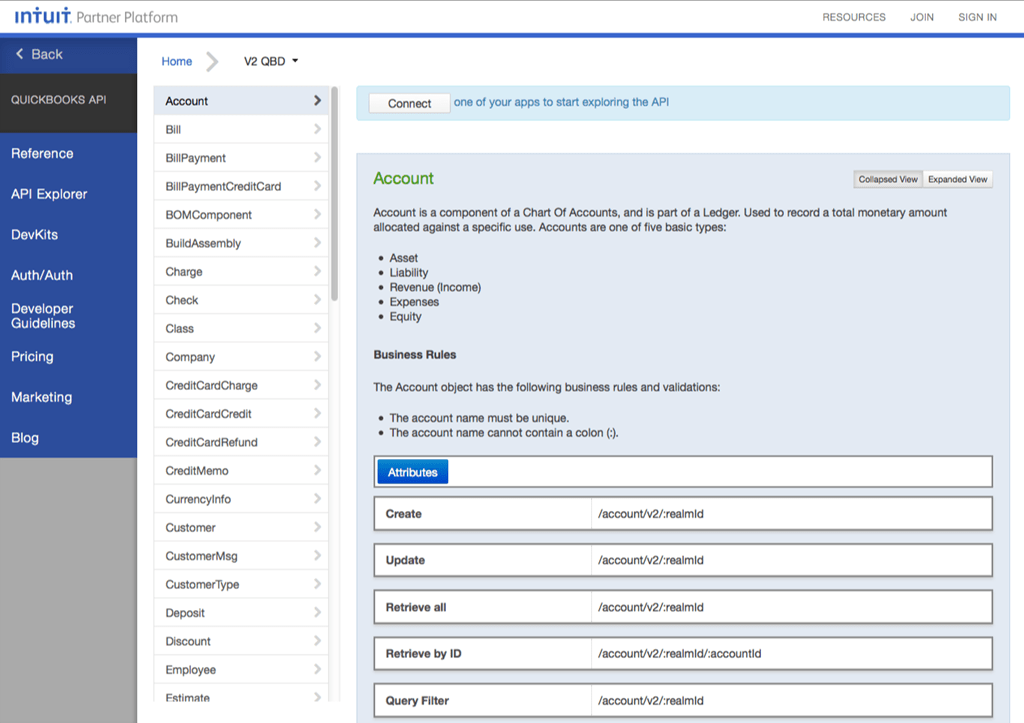Image resolution: width=1024 pixels, height=723 pixels.
Task: Expand the Query Filter endpoint row
Action: pyautogui.click(x=683, y=701)
